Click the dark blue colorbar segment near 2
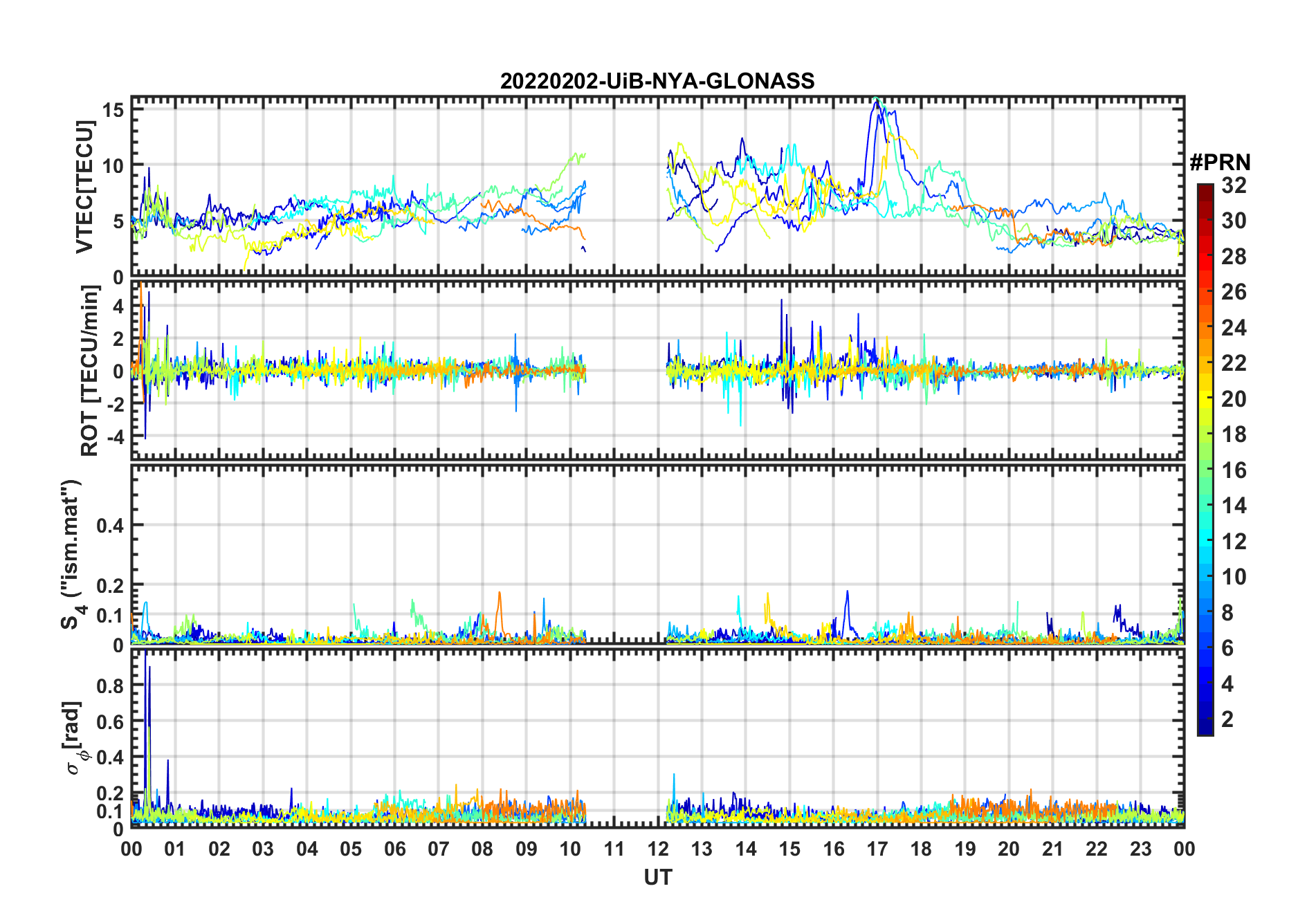This screenshot has width=1316, height=920. coord(1205,719)
